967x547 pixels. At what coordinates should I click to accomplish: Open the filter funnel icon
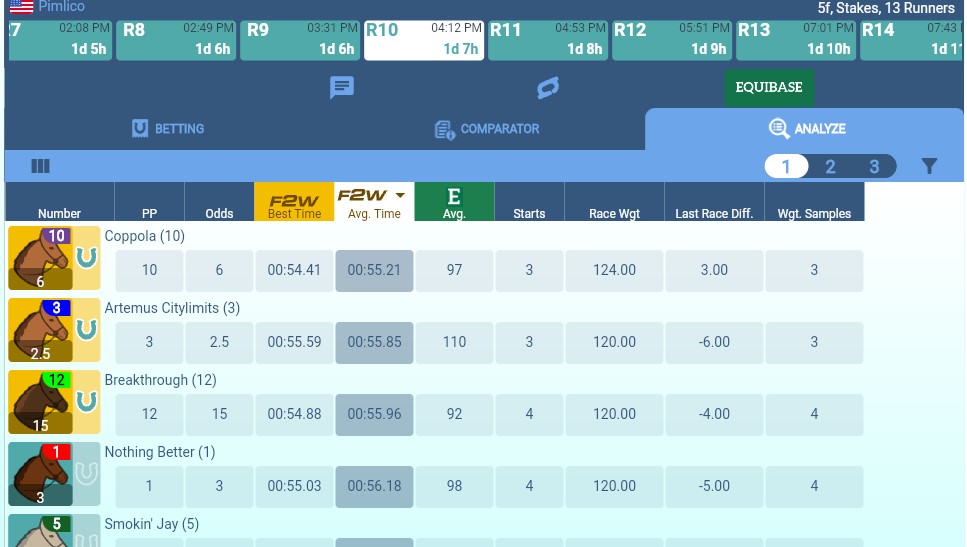[x=929, y=166]
